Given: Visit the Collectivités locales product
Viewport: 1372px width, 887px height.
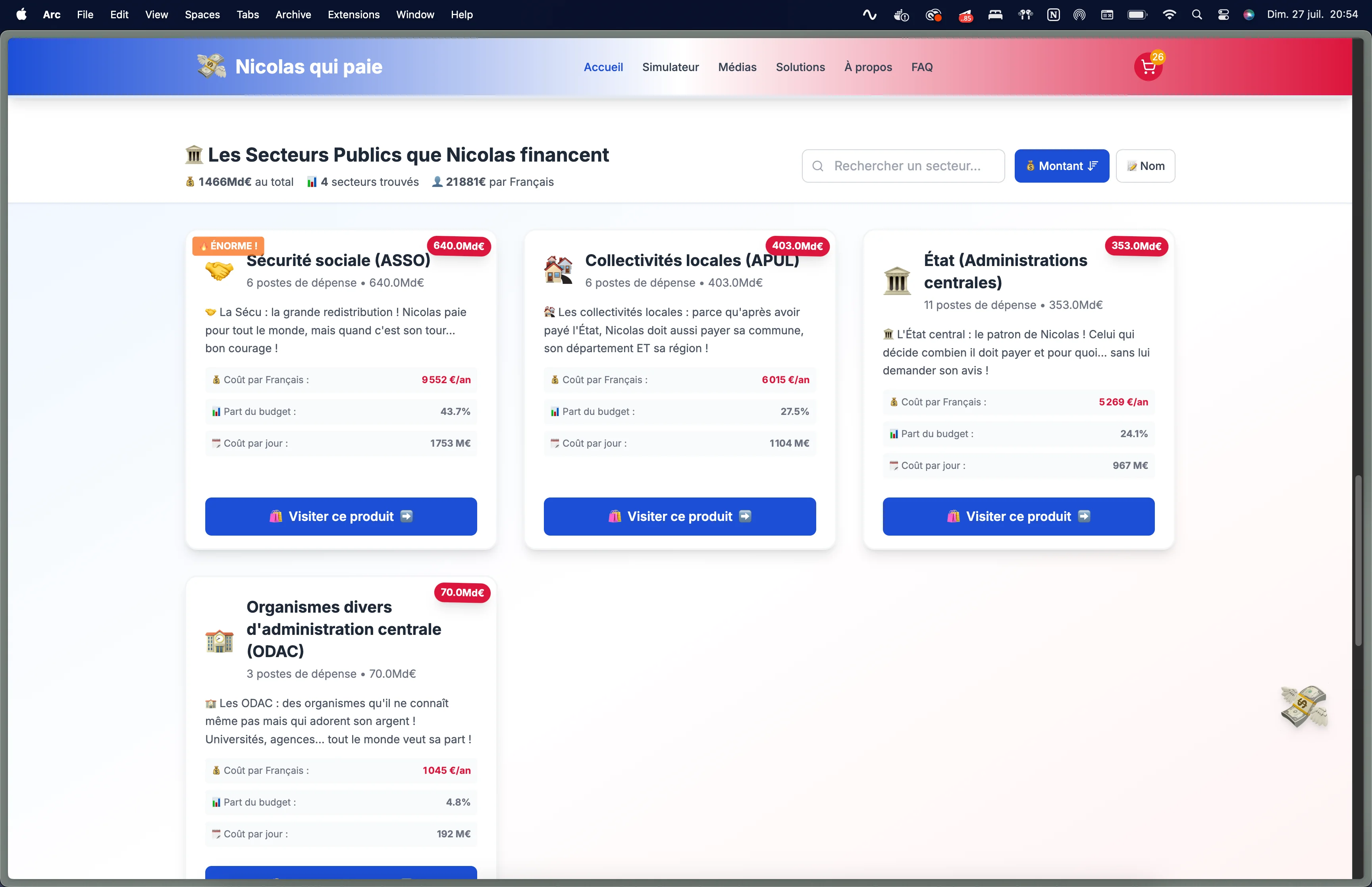Looking at the screenshot, I should pos(679,516).
